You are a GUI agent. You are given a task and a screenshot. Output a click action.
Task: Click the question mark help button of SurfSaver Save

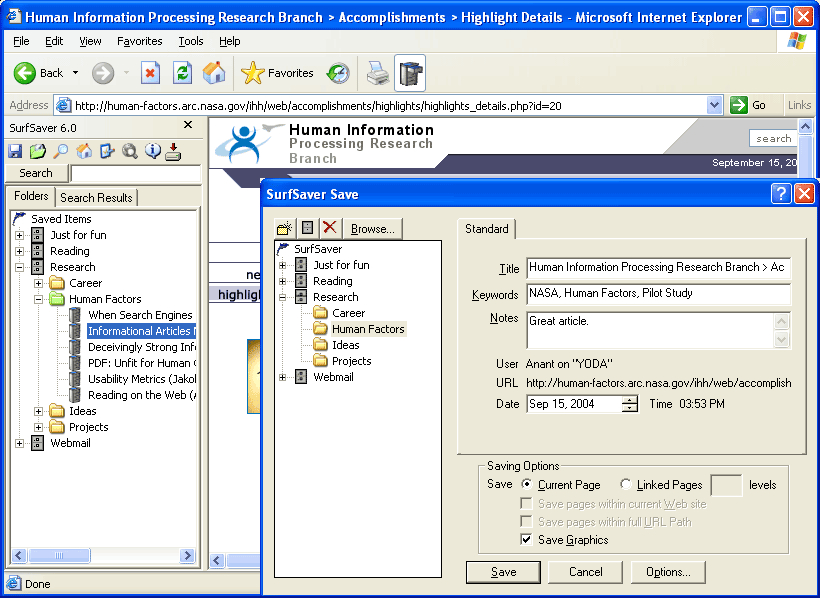(x=781, y=194)
